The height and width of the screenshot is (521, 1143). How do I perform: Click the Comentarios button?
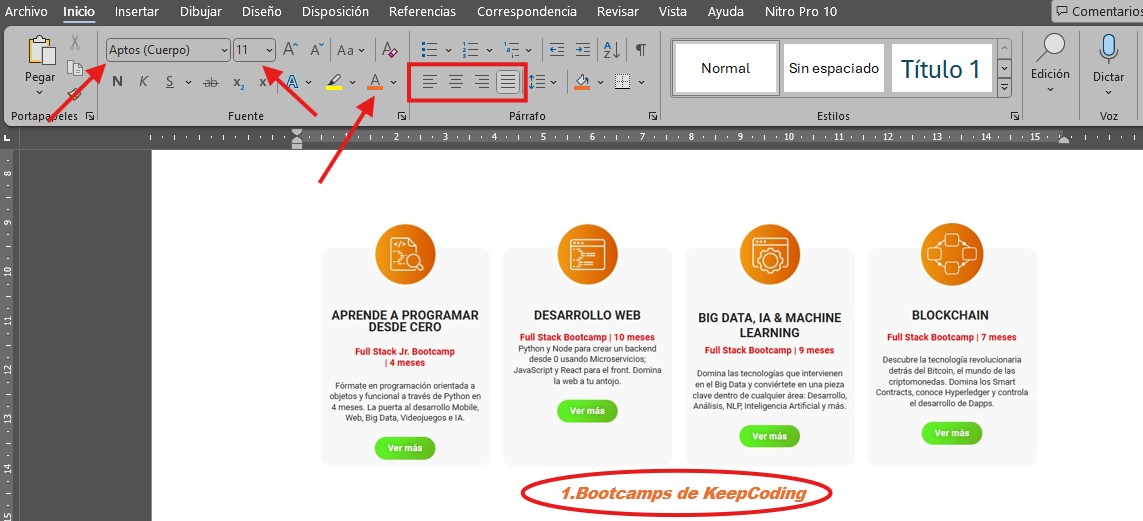click(1099, 11)
